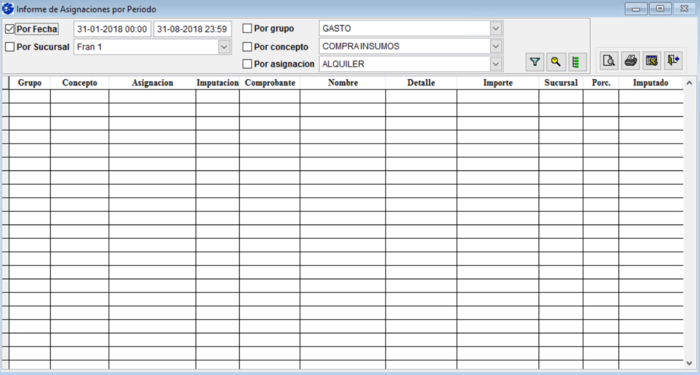The image size is (700, 375).
Task: Apply the filter using the funnel icon
Action: pos(535,62)
